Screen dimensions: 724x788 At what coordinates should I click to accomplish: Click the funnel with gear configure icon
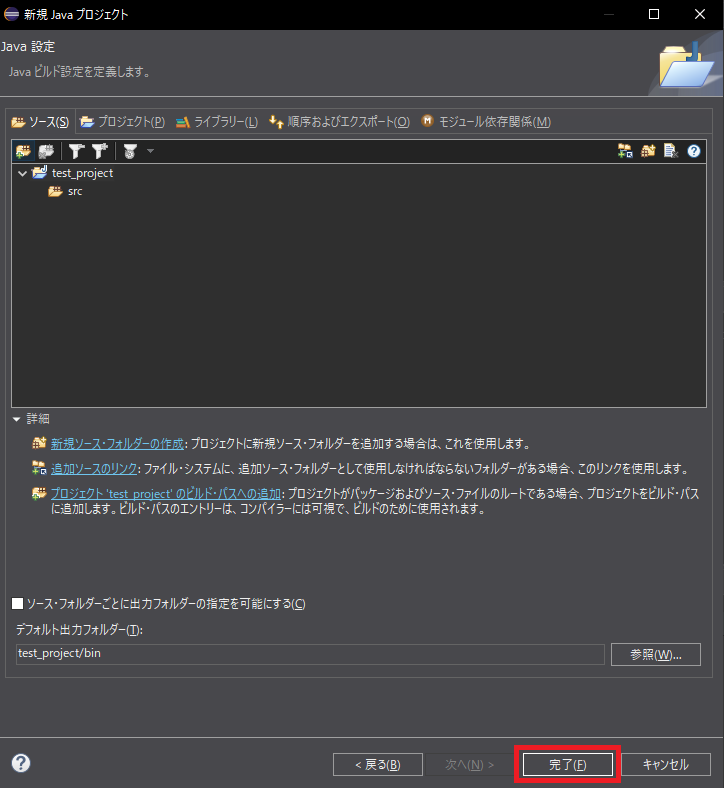coord(130,151)
